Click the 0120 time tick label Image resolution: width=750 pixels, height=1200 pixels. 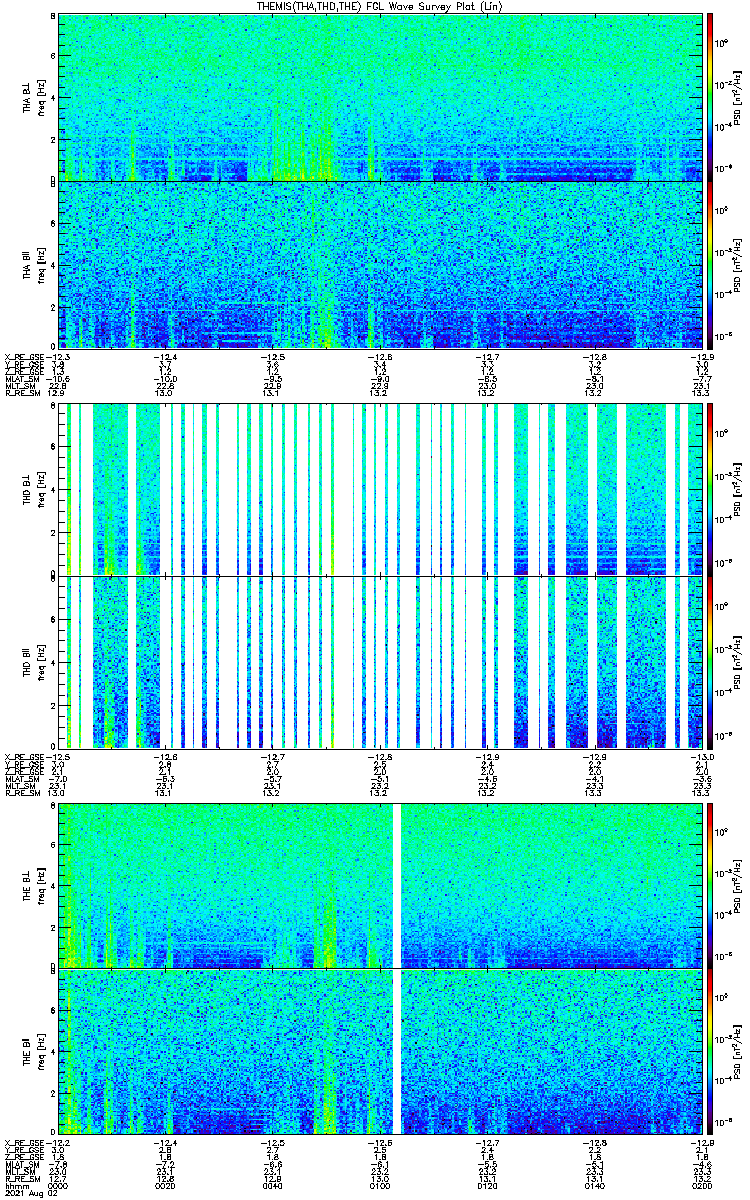click(x=486, y=1185)
